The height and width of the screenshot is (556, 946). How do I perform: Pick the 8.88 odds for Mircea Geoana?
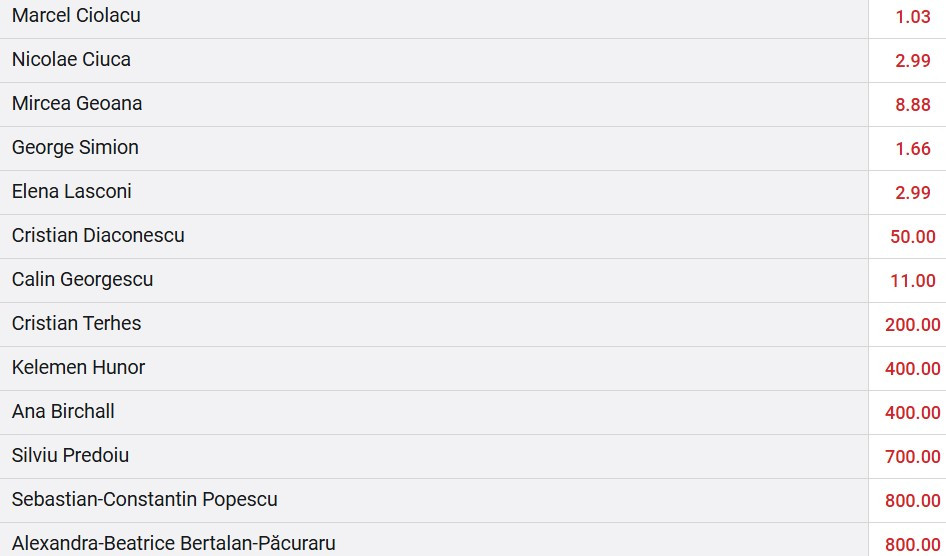(912, 105)
